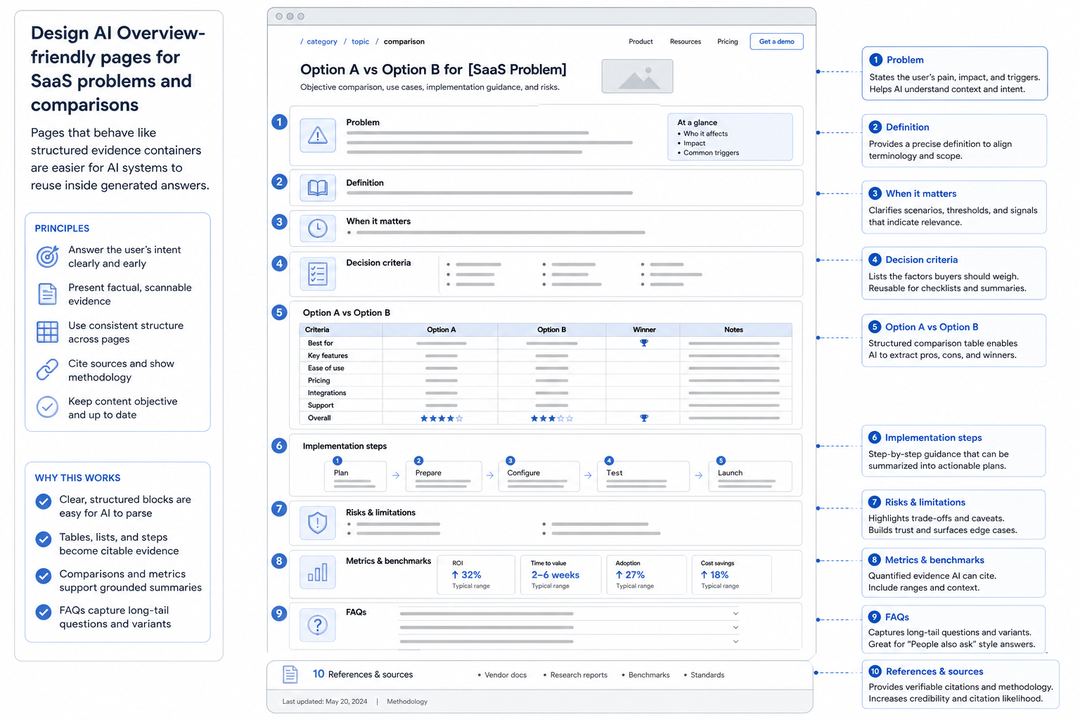Open the Resources menu item
The image size is (1080, 720).
[x=685, y=41]
